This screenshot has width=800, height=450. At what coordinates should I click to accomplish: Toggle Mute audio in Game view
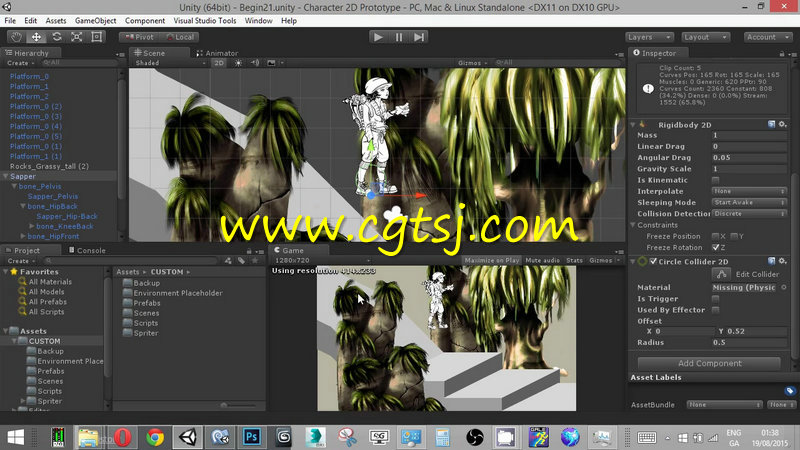coord(542,260)
